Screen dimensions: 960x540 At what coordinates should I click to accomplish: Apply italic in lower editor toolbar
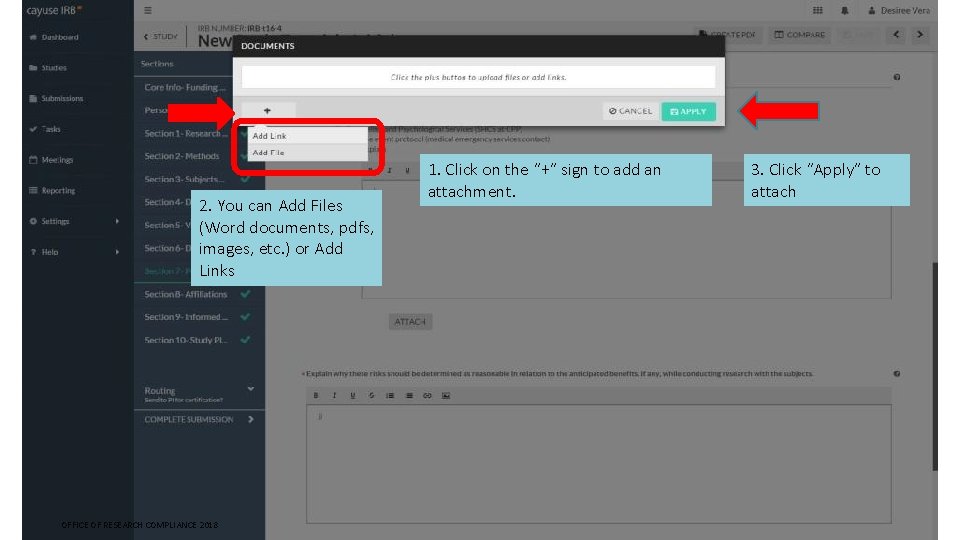334,396
